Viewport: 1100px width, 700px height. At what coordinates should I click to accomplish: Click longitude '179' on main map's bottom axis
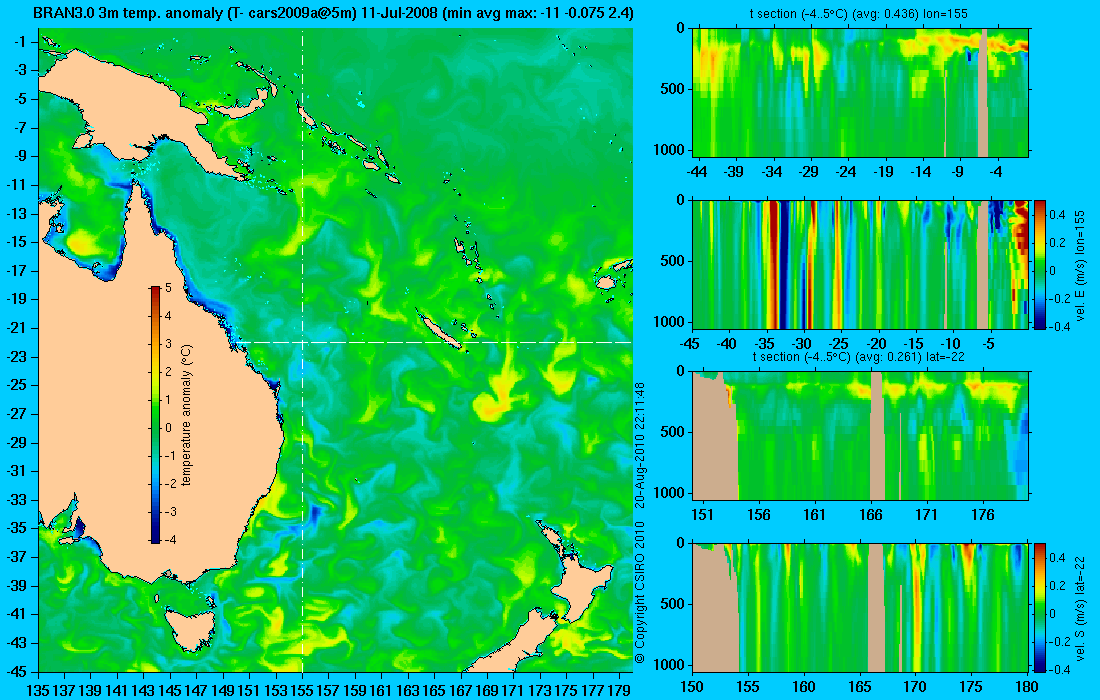tap(619, 690)
